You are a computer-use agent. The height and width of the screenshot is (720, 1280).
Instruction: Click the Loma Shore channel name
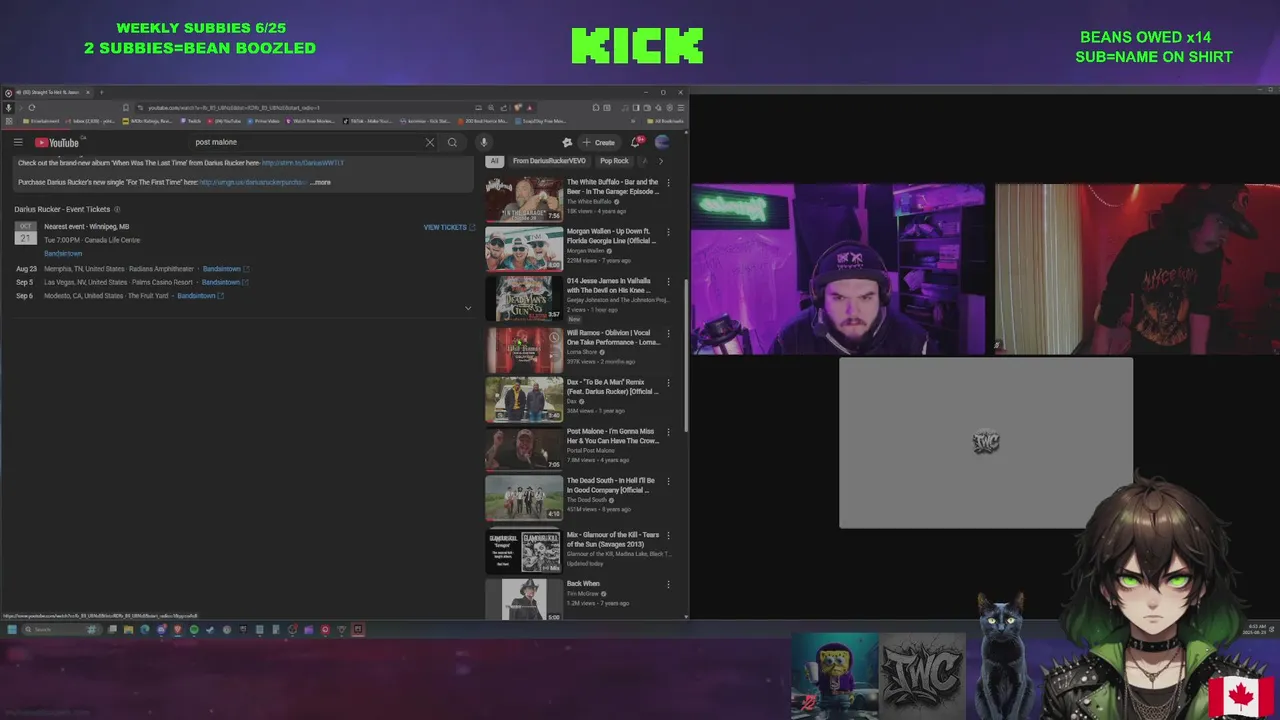point(583,351)
